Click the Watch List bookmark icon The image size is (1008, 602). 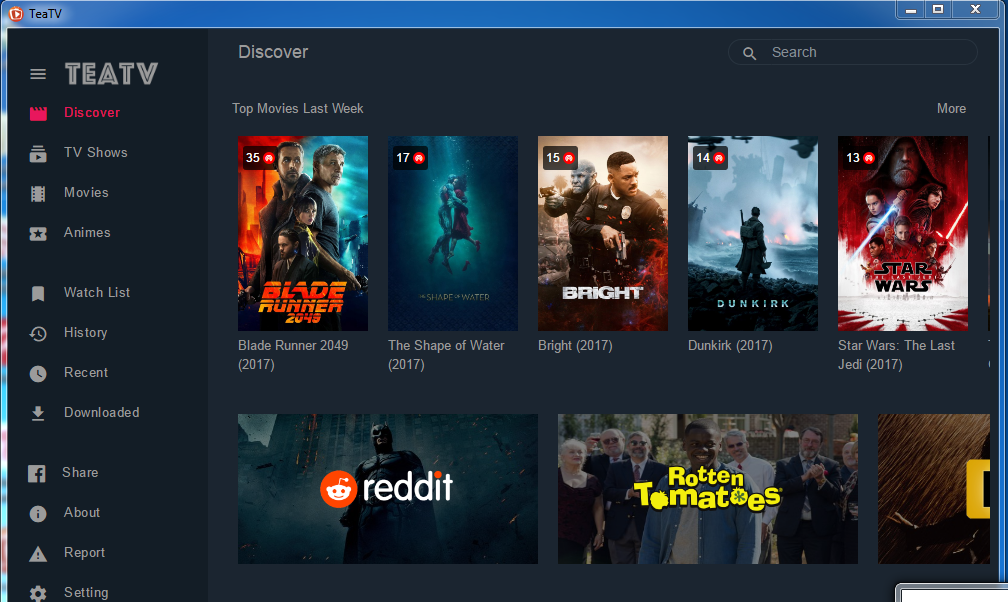[38, 293]
